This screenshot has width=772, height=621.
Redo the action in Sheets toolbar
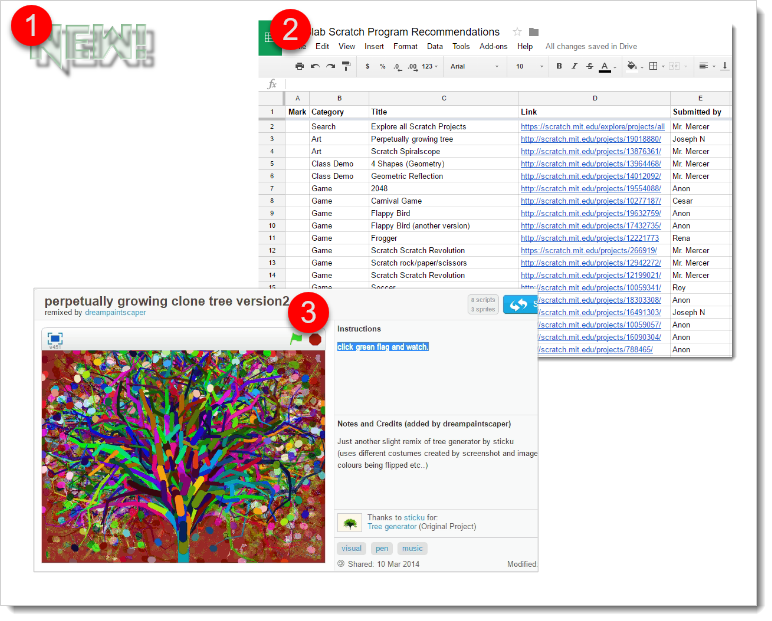pos(330,66)
